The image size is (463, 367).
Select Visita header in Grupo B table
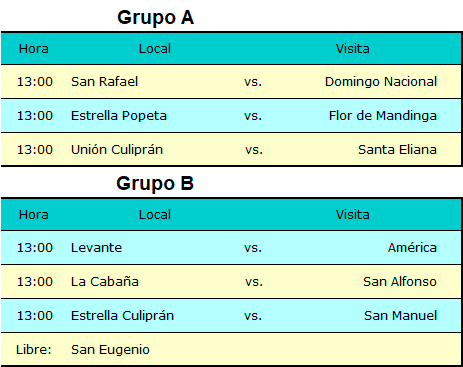pos(353,215)
